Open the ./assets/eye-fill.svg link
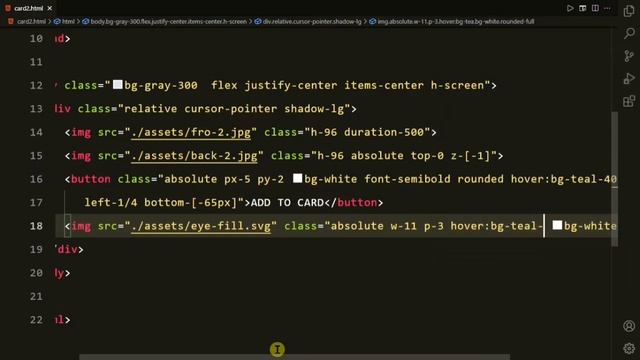 201,226
